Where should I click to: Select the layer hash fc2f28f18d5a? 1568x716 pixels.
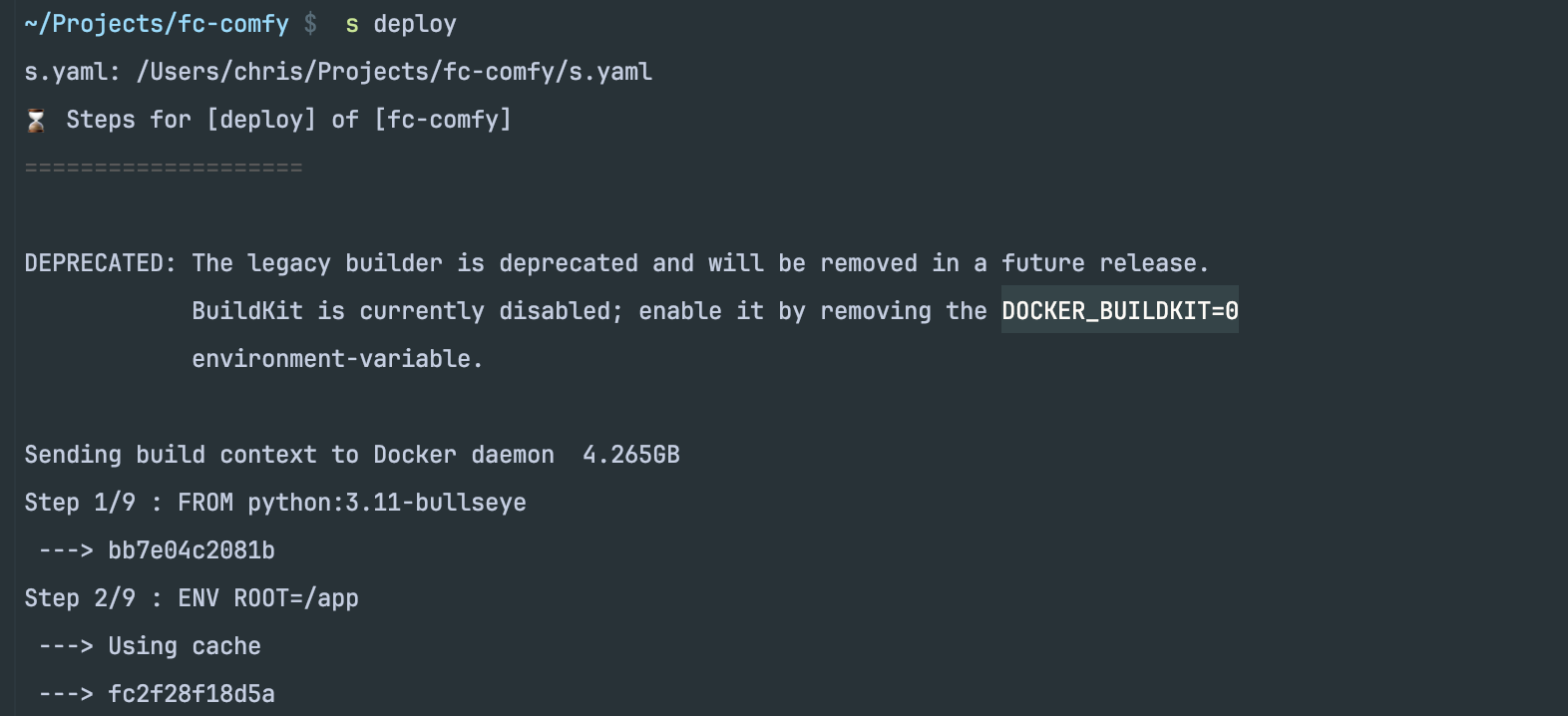192,694
